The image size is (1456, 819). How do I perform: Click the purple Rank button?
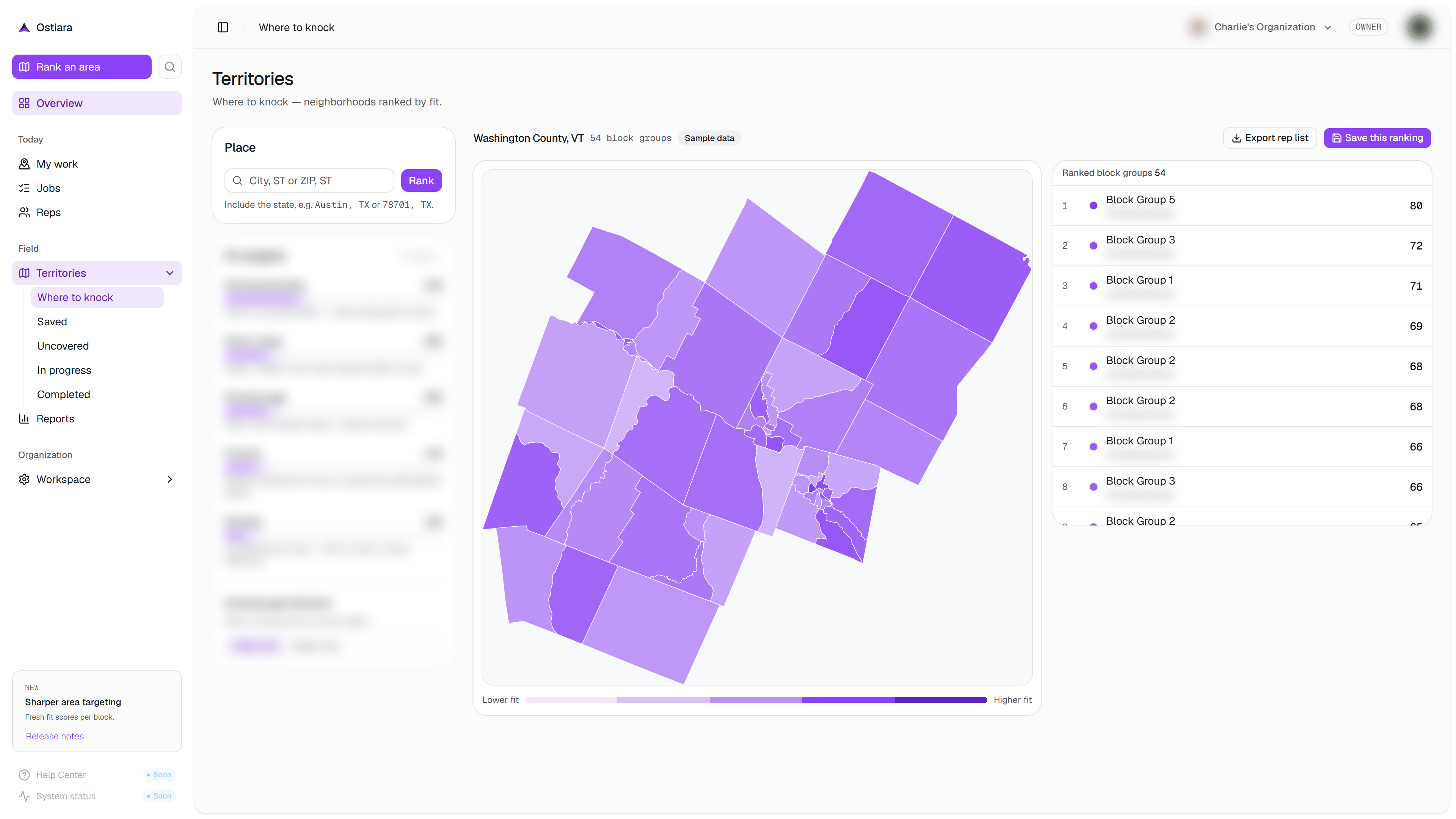[421, 180]
